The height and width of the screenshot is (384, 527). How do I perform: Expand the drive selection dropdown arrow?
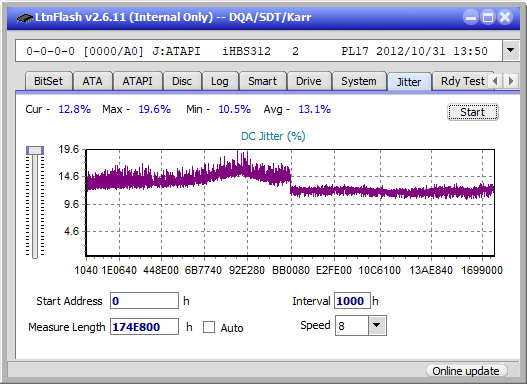point(511,51)
